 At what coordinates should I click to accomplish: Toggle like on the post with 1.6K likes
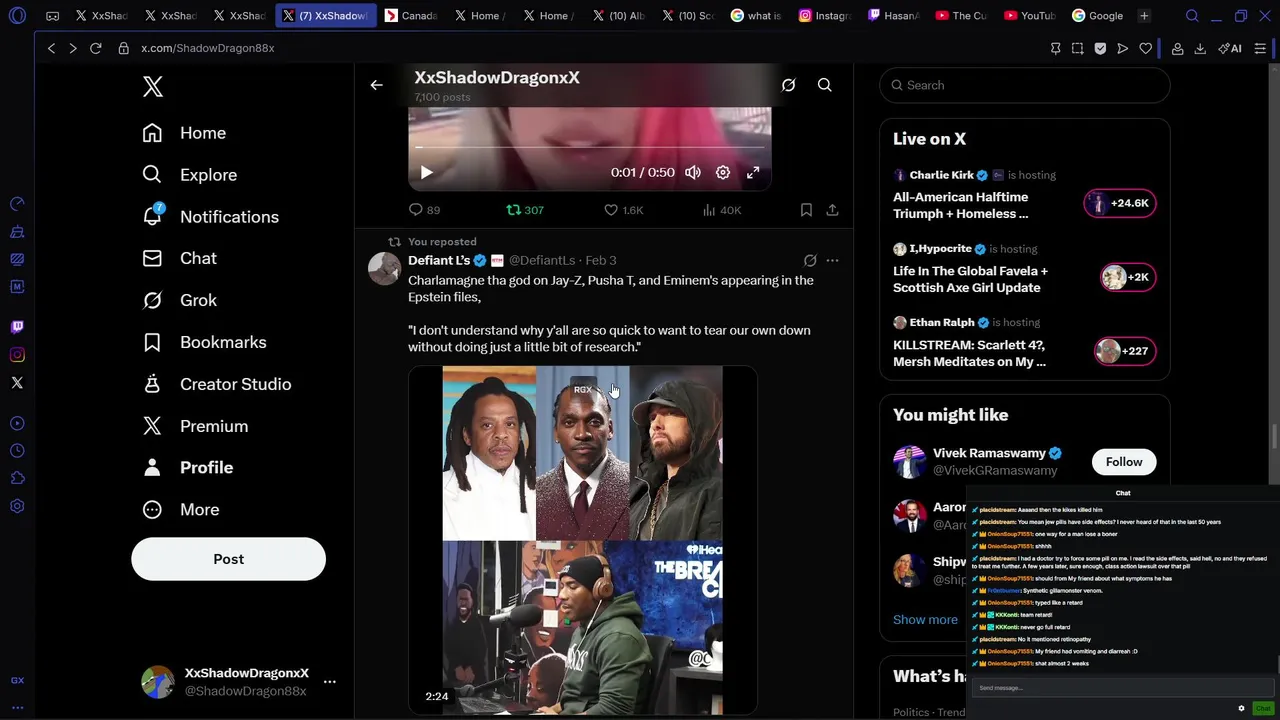tap(623, 210)
